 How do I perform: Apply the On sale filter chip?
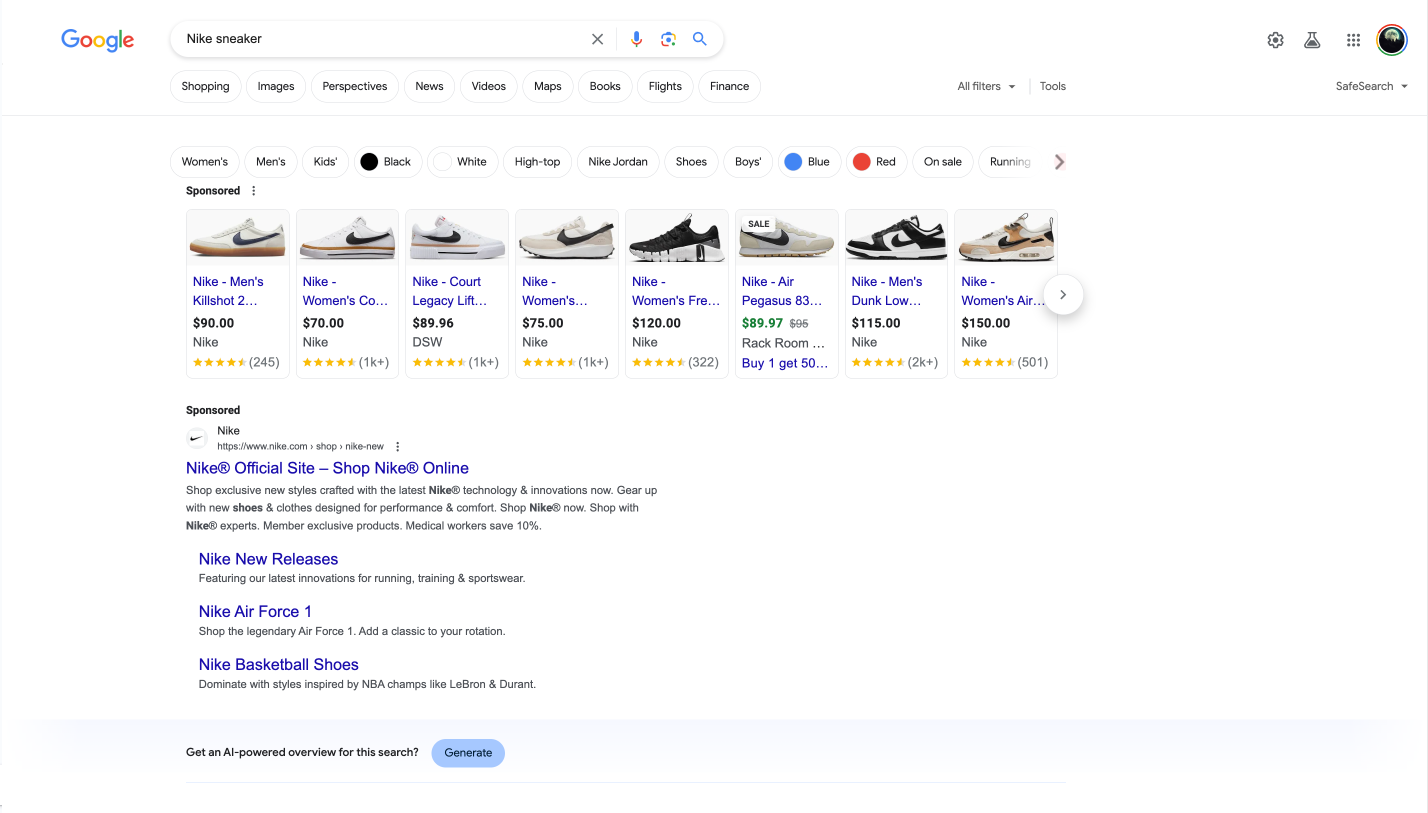(943, 162)
